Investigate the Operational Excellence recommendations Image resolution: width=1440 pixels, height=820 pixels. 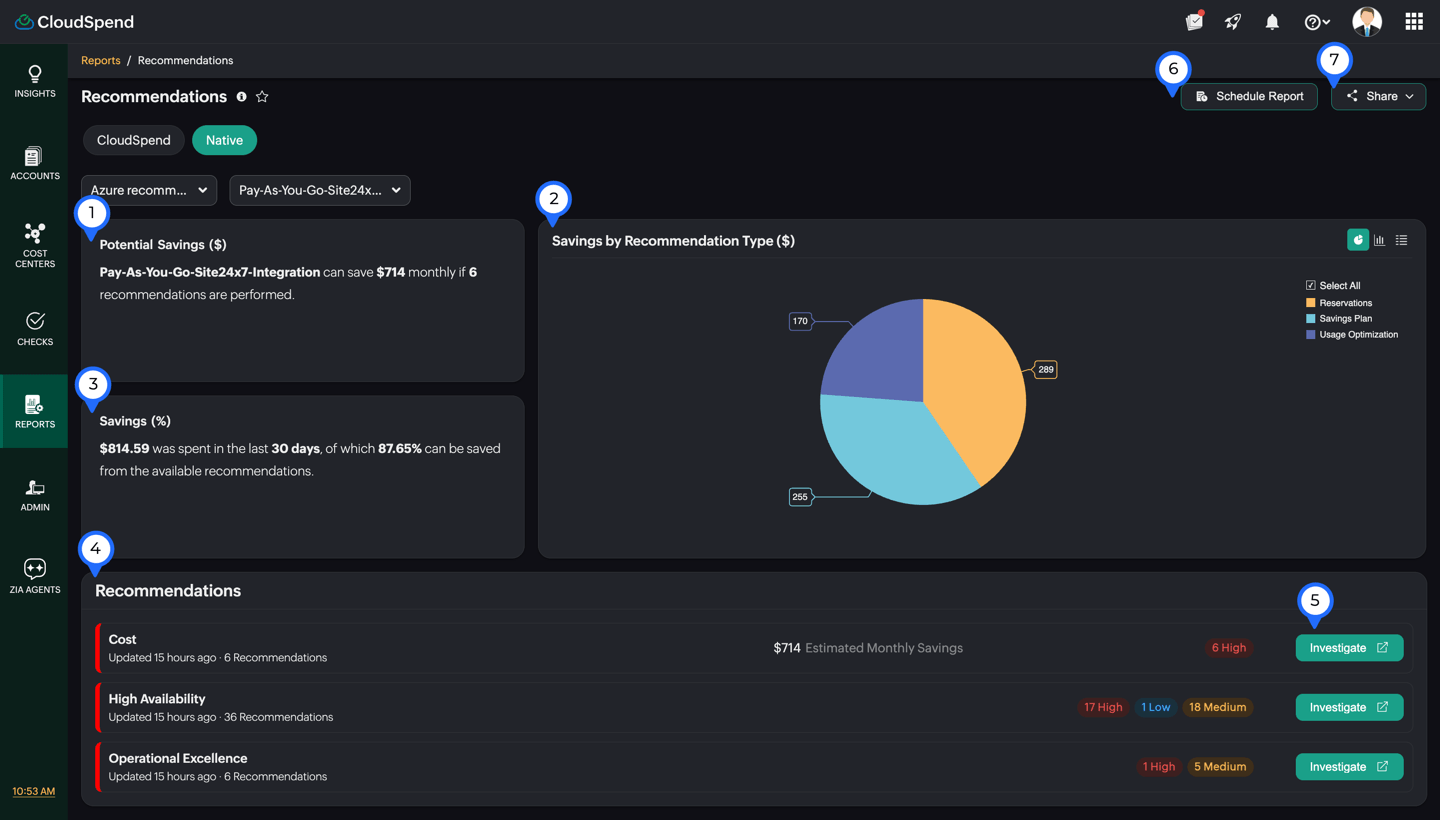click(x=1349, y=767)
